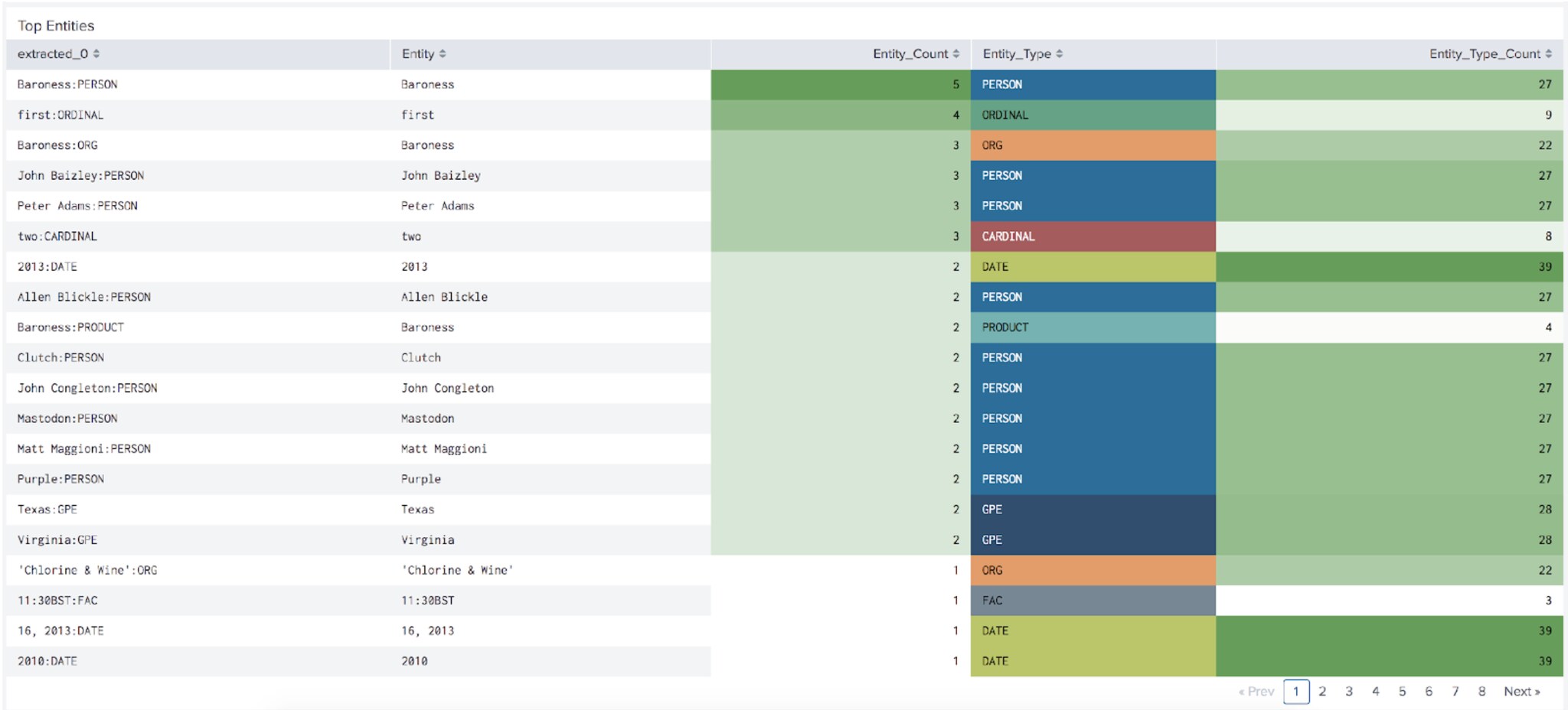Sort table by Entity_Type_Count arrows
Viewport: 1568px width, 710px height.
(1548, 54)
